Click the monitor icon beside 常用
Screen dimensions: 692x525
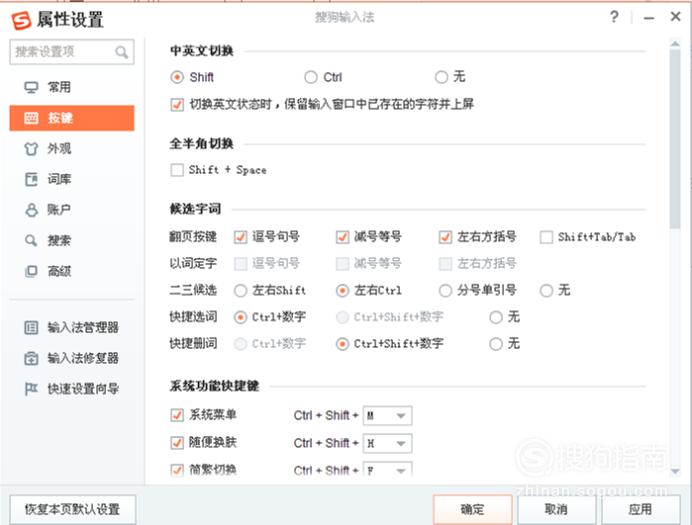coord(31,87)
